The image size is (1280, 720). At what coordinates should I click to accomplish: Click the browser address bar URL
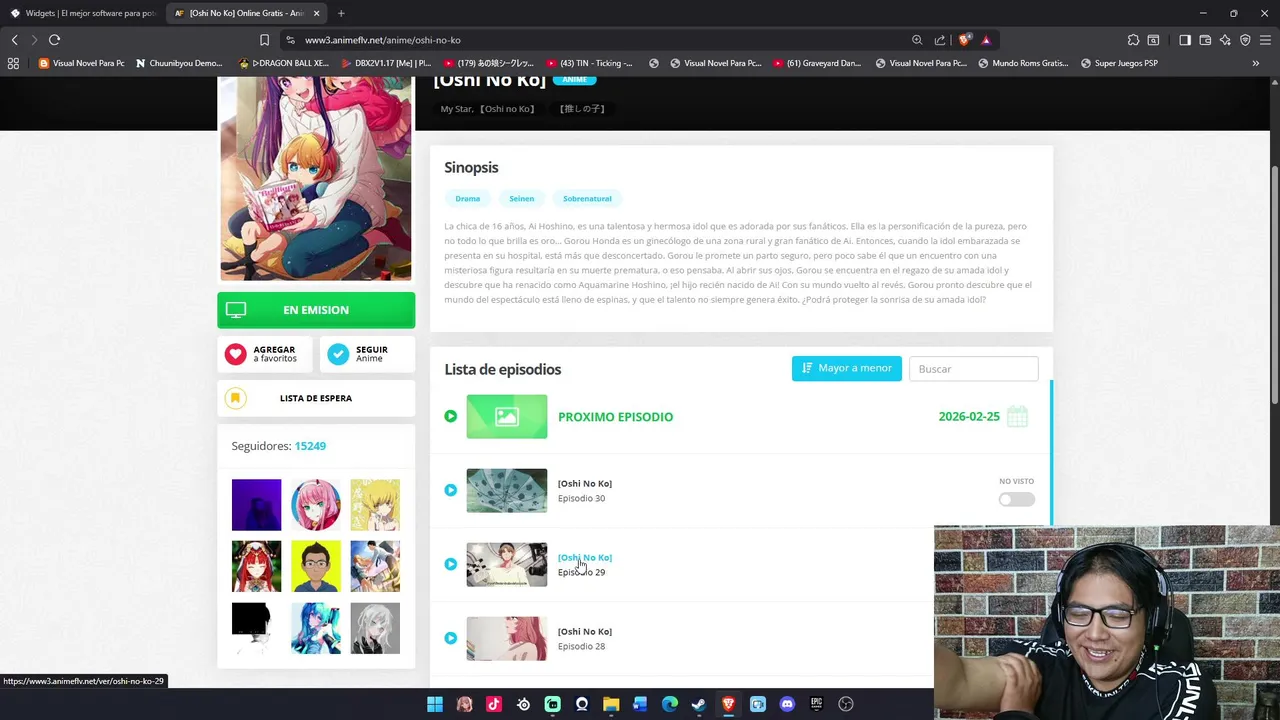tap(382, 40)
